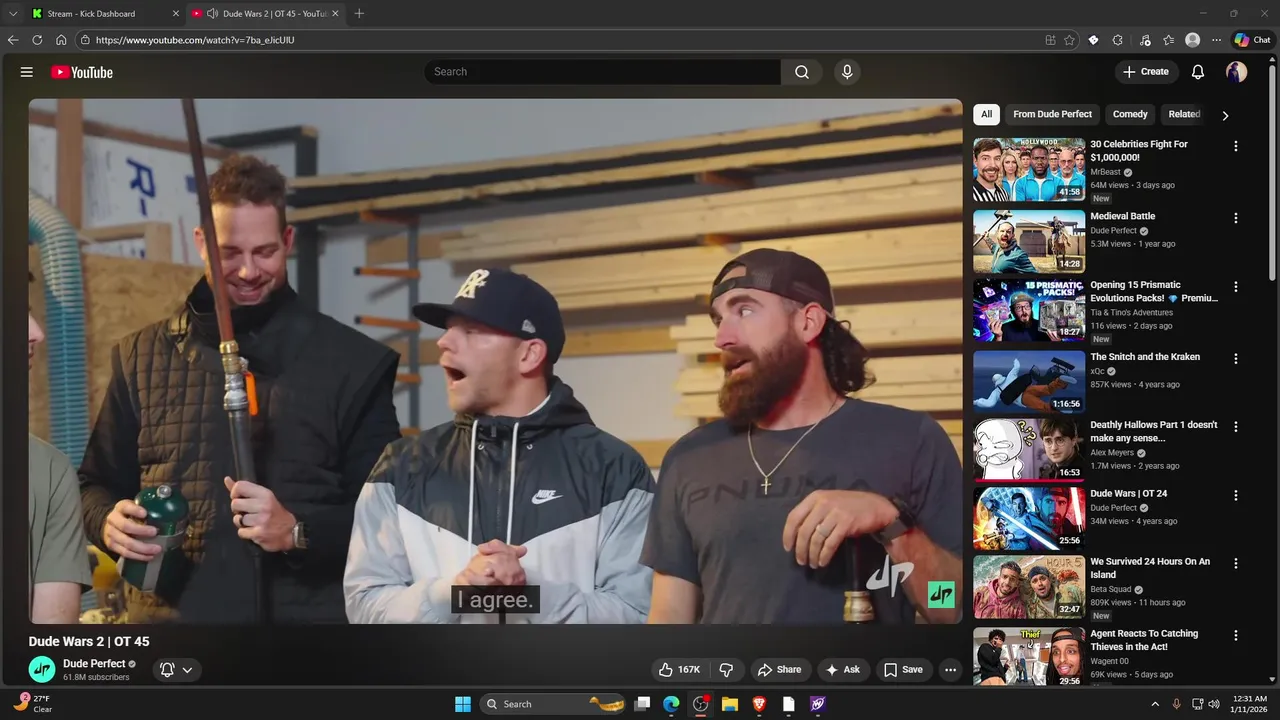Like the video with thumbs up
Image resolution: width=1280 pixels, height=720 pixels.
click(x=679, y=670)
